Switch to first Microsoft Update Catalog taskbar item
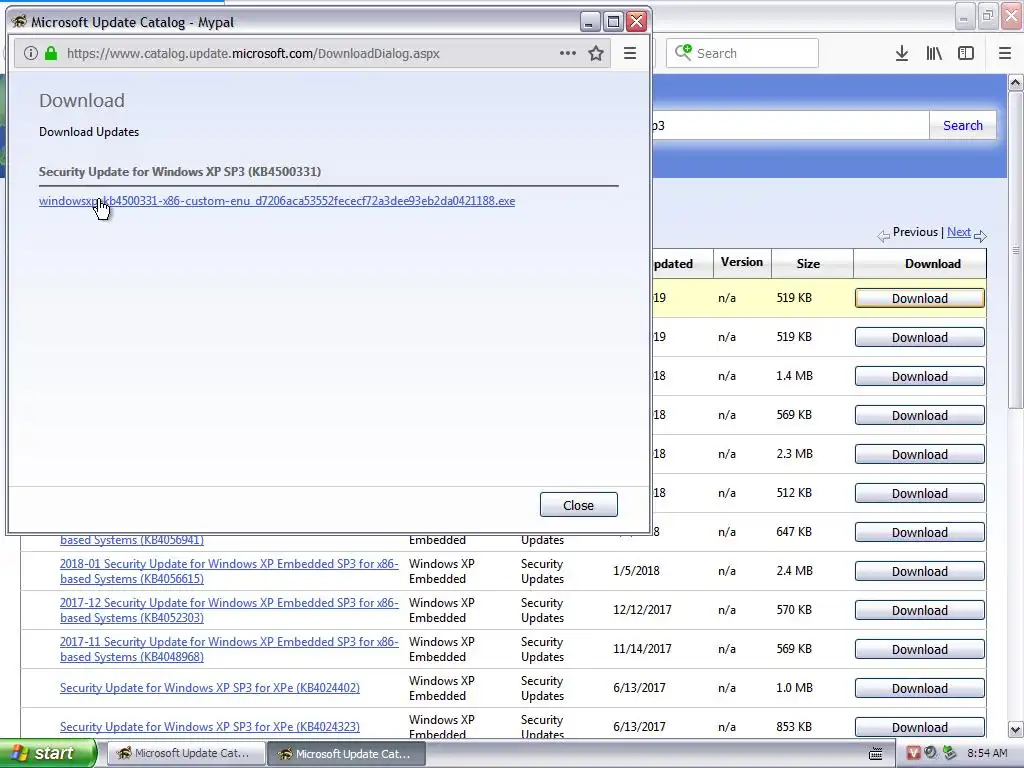 click(185, 754)
